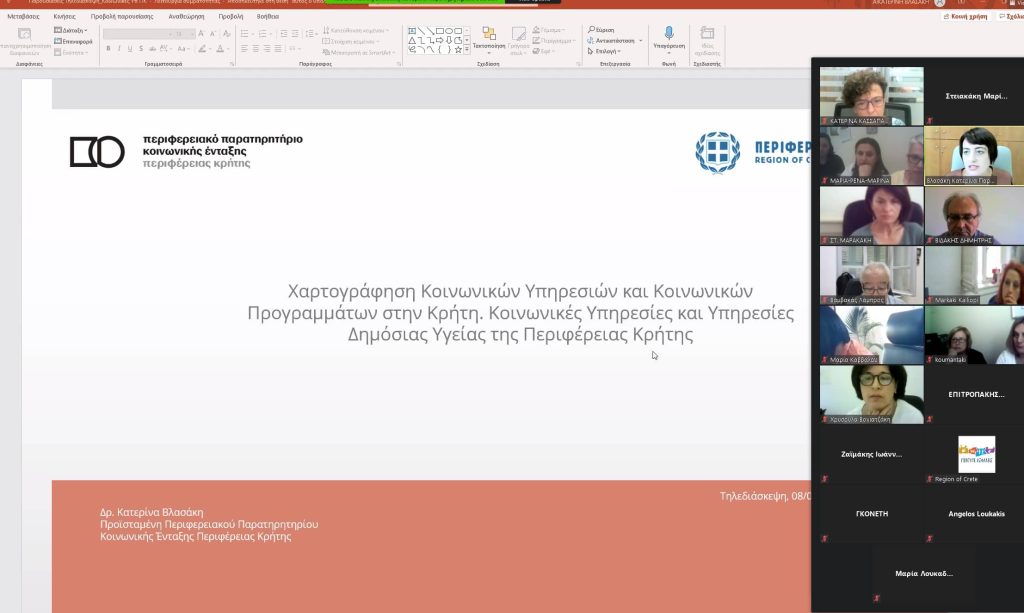Open the Τακτοποίηση arrange menu

(x=488, y=39)
